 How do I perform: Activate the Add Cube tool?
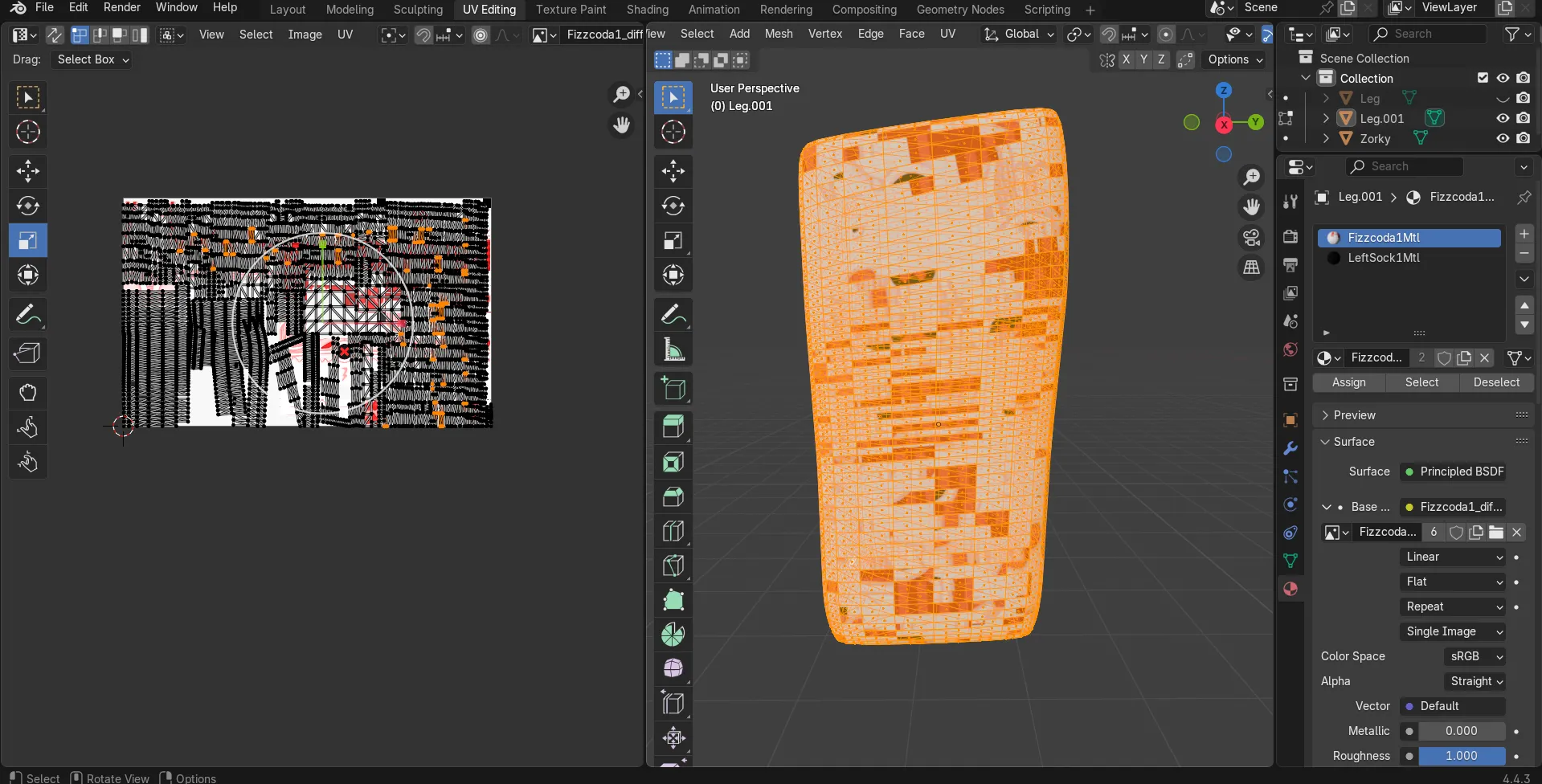click(673, 389)
